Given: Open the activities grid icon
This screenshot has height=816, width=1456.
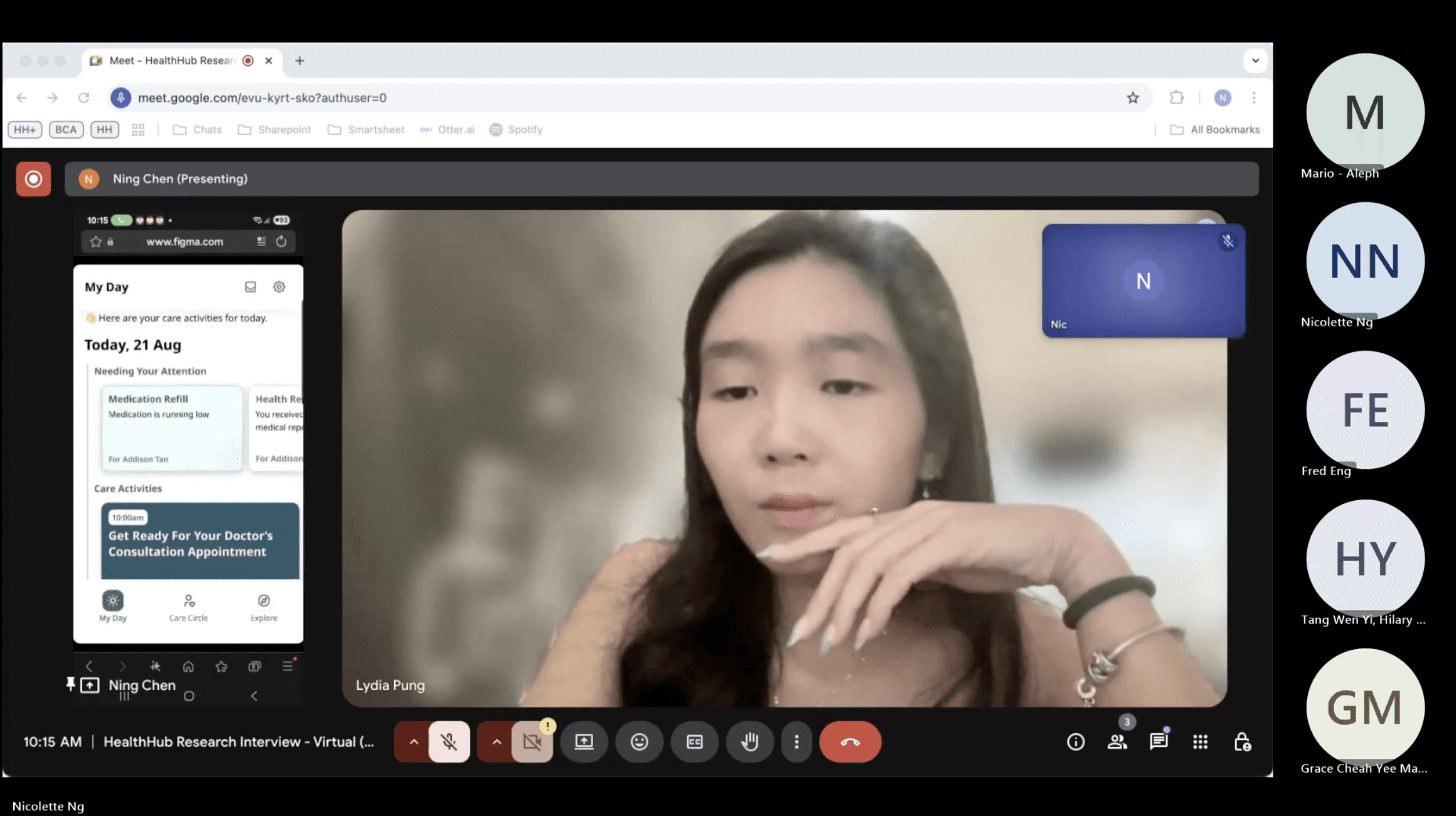Looking at the screenshot, I should [1200, 742].
